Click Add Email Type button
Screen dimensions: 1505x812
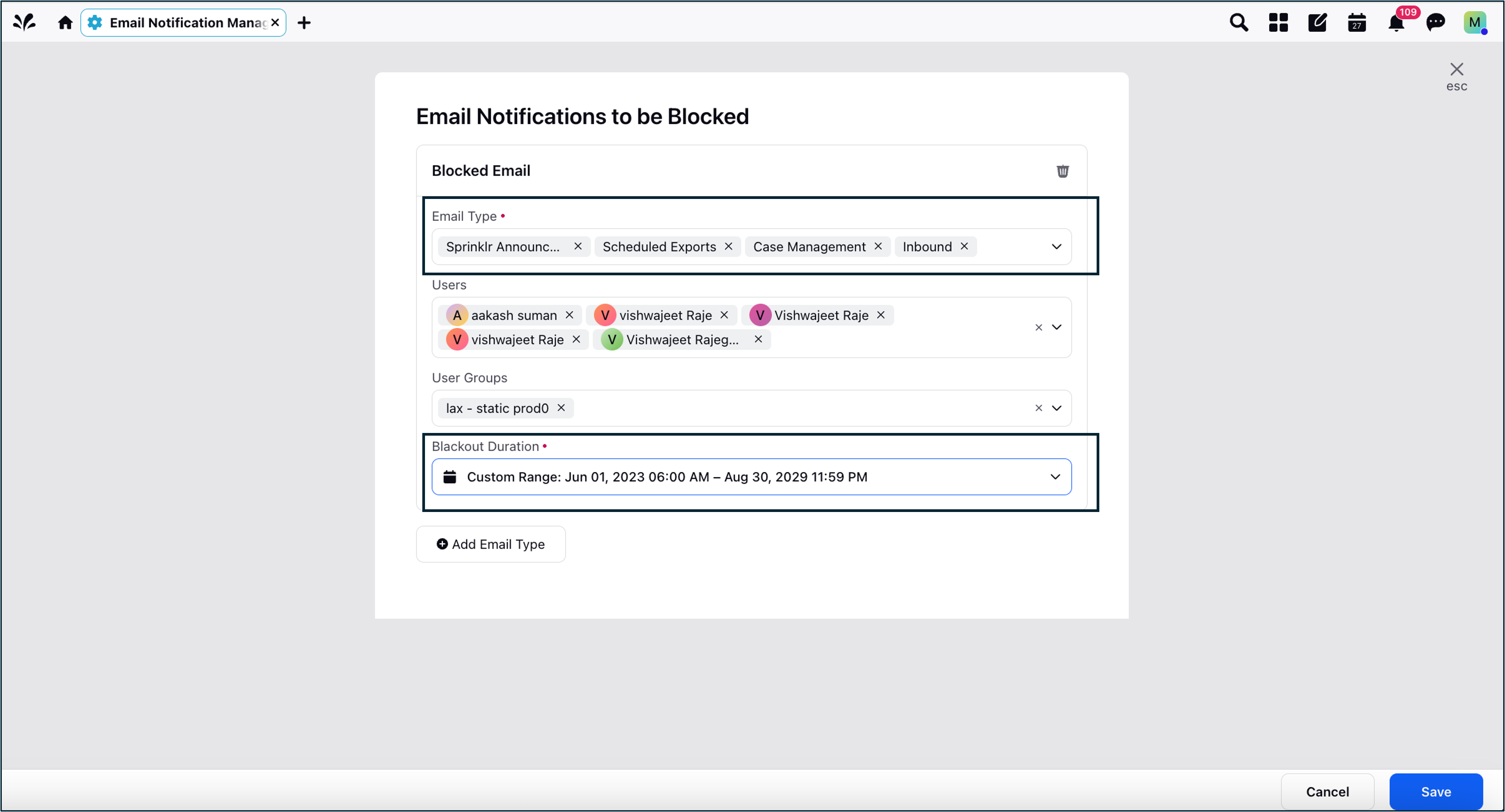491,544
